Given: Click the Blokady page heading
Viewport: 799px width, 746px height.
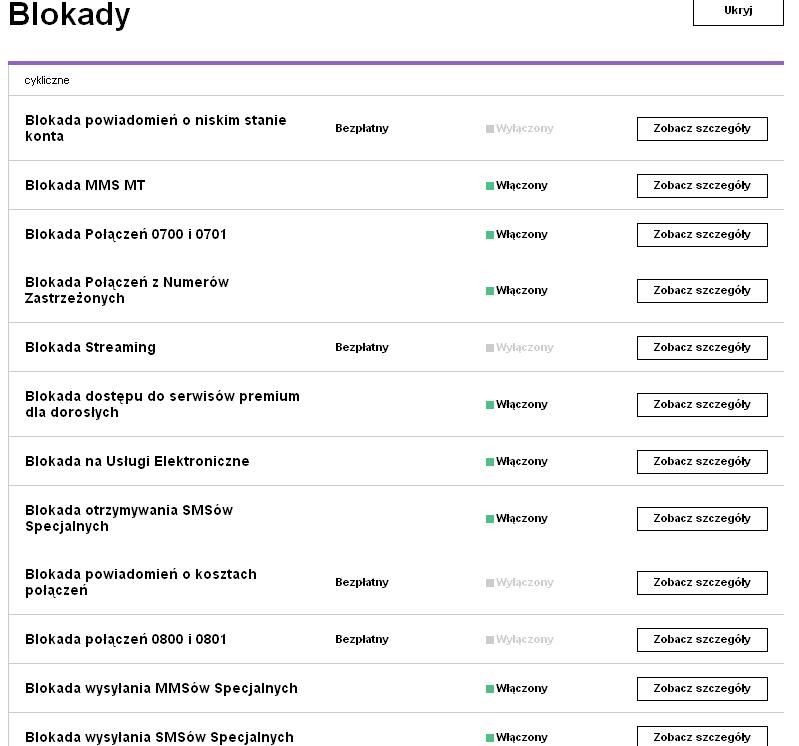Looking at the screenshot, I should click(x=69, y=15).
